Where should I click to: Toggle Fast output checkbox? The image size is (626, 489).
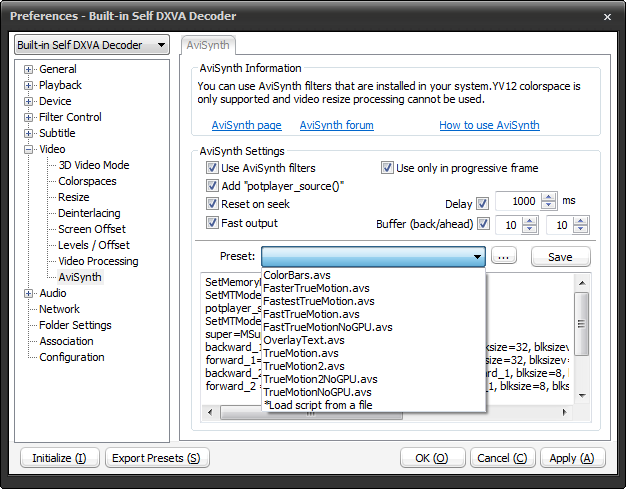[x=212, y=223]
